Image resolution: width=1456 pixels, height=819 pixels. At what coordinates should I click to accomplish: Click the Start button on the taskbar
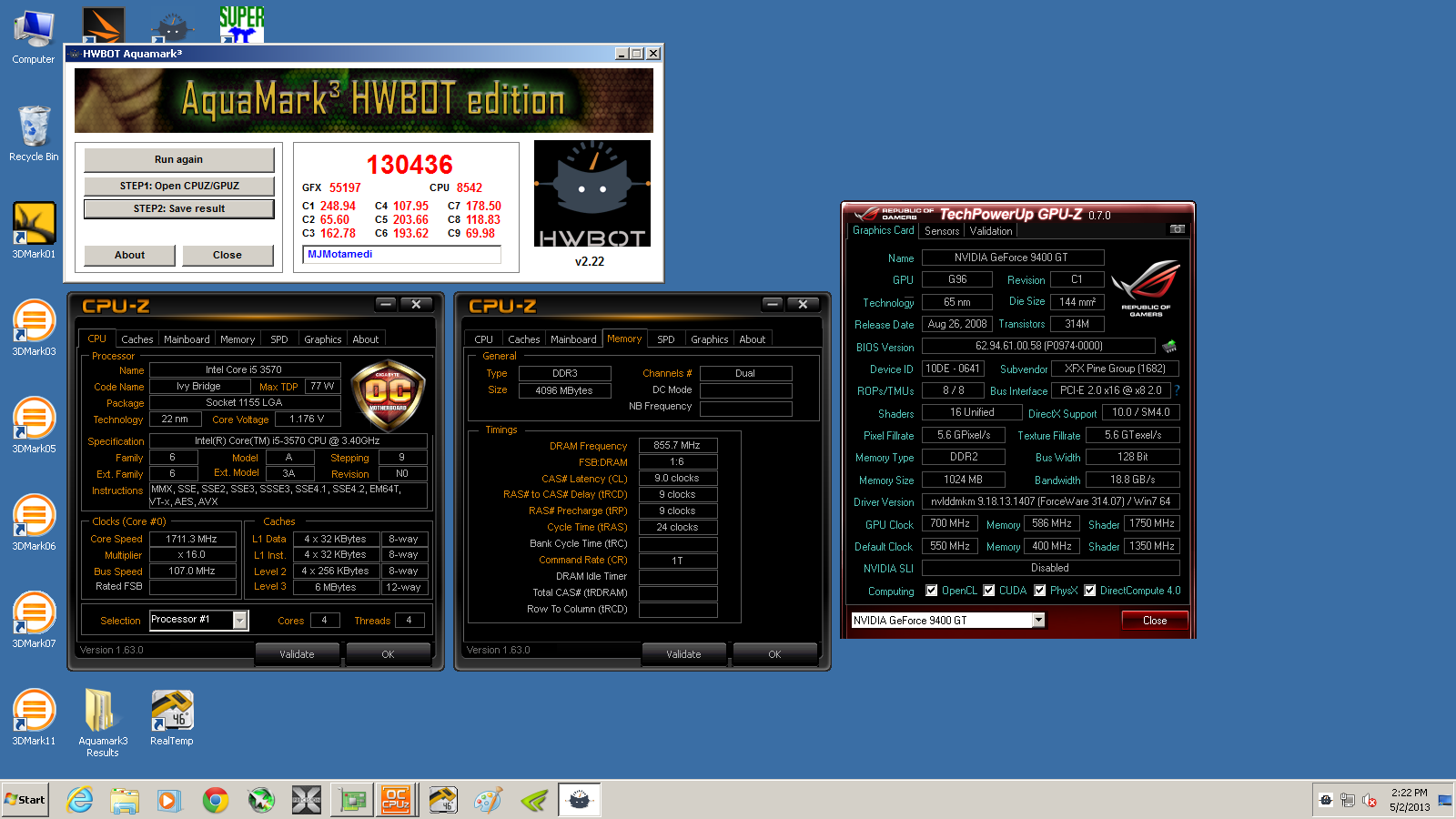tap(25, 800)
